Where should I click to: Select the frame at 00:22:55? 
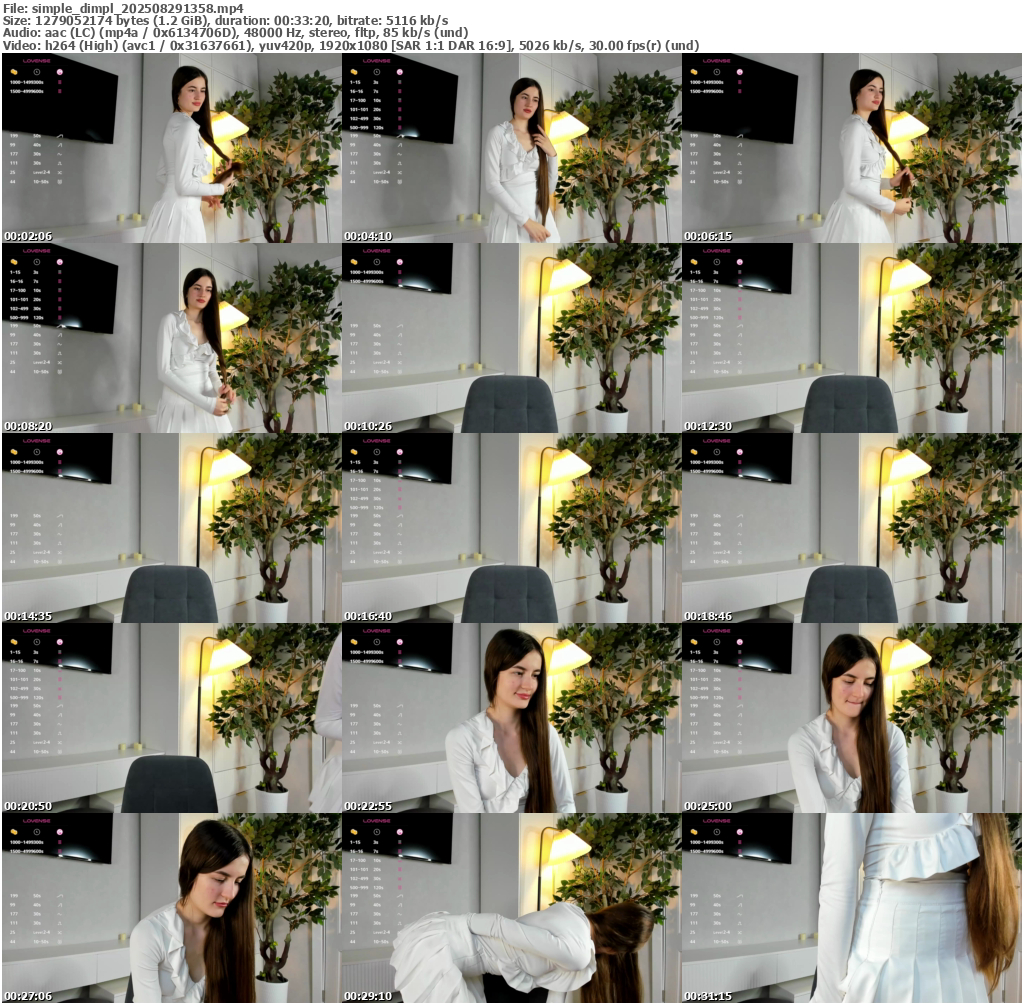tap(511, 718)
